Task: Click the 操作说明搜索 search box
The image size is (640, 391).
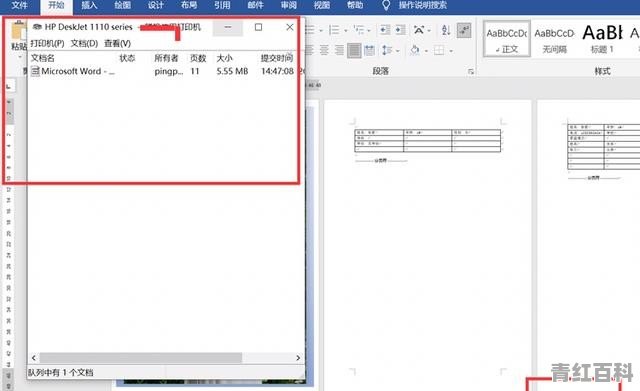Action: click(x=422, y=5)
